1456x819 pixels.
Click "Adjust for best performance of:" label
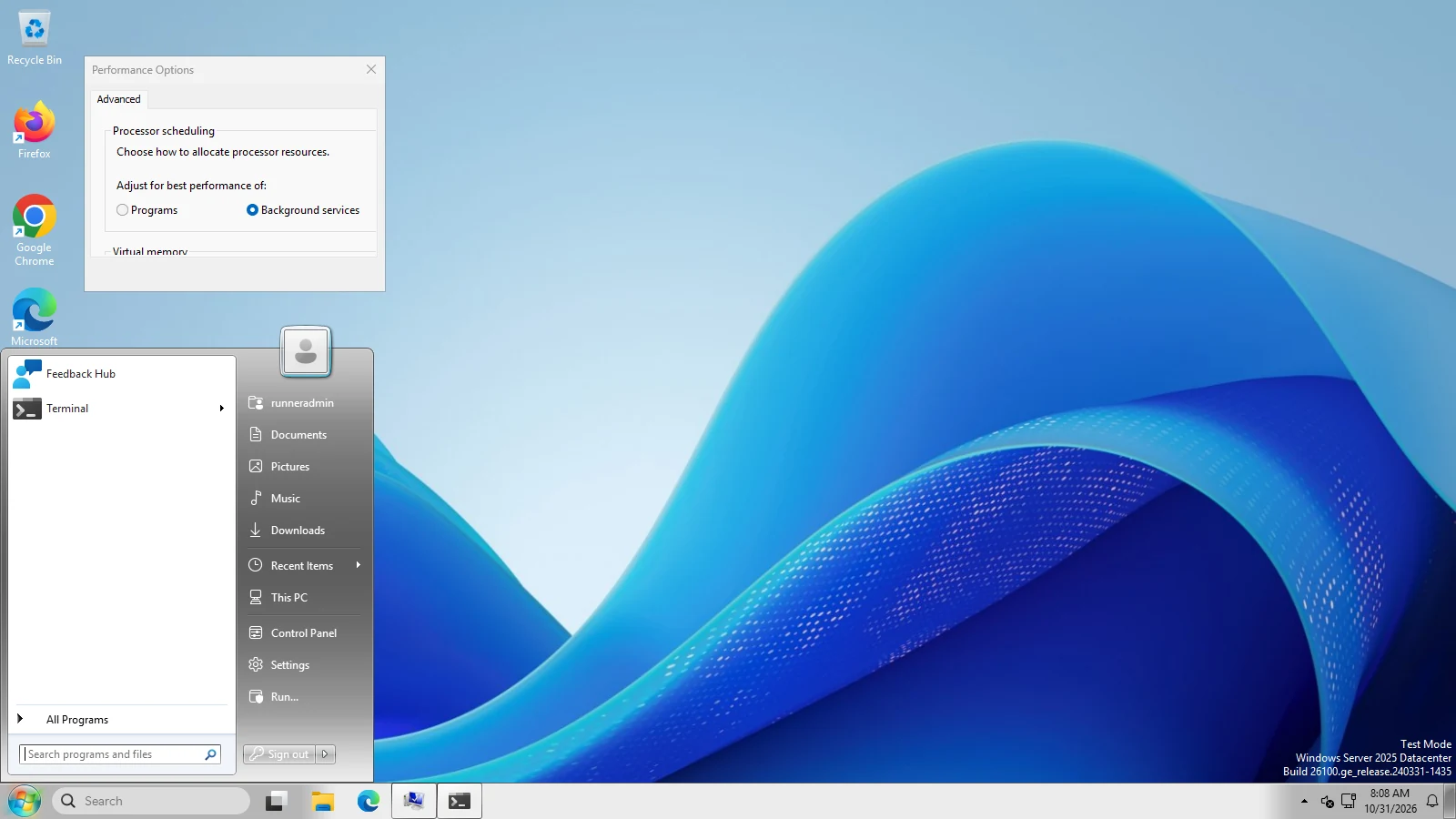(x=191, y=186)
